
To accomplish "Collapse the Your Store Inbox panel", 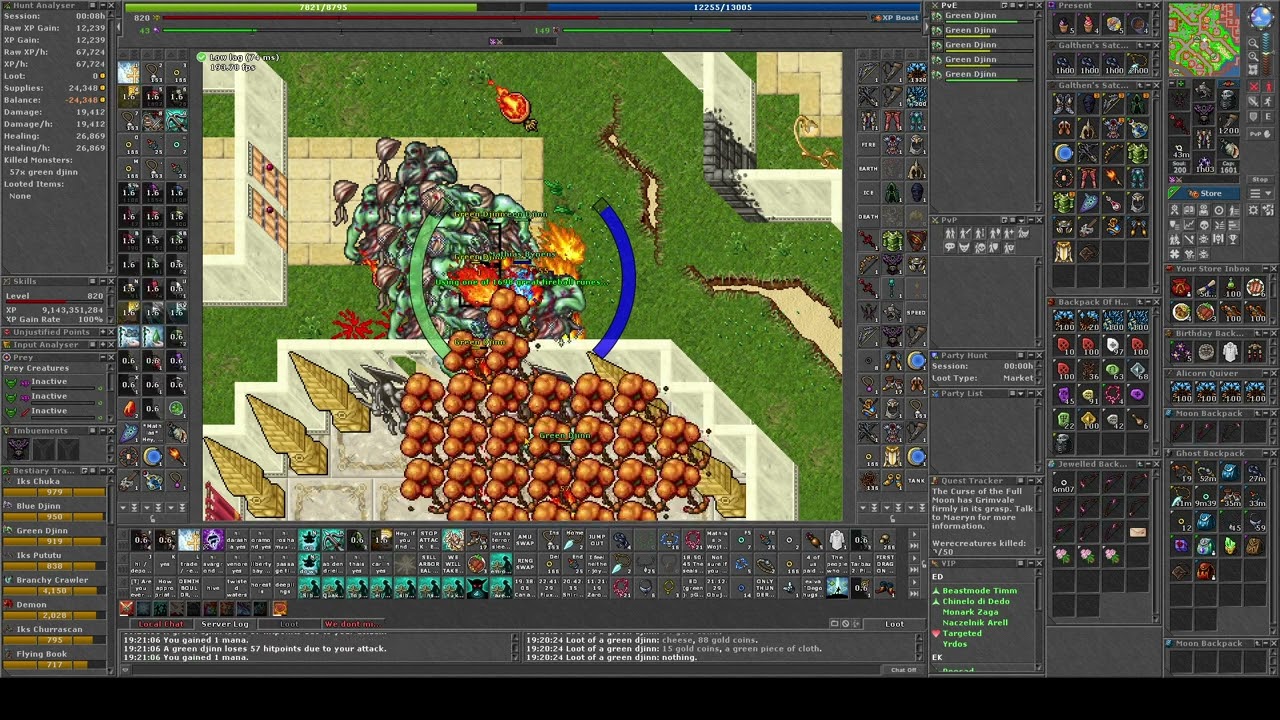I will (x=1266, y=268).
